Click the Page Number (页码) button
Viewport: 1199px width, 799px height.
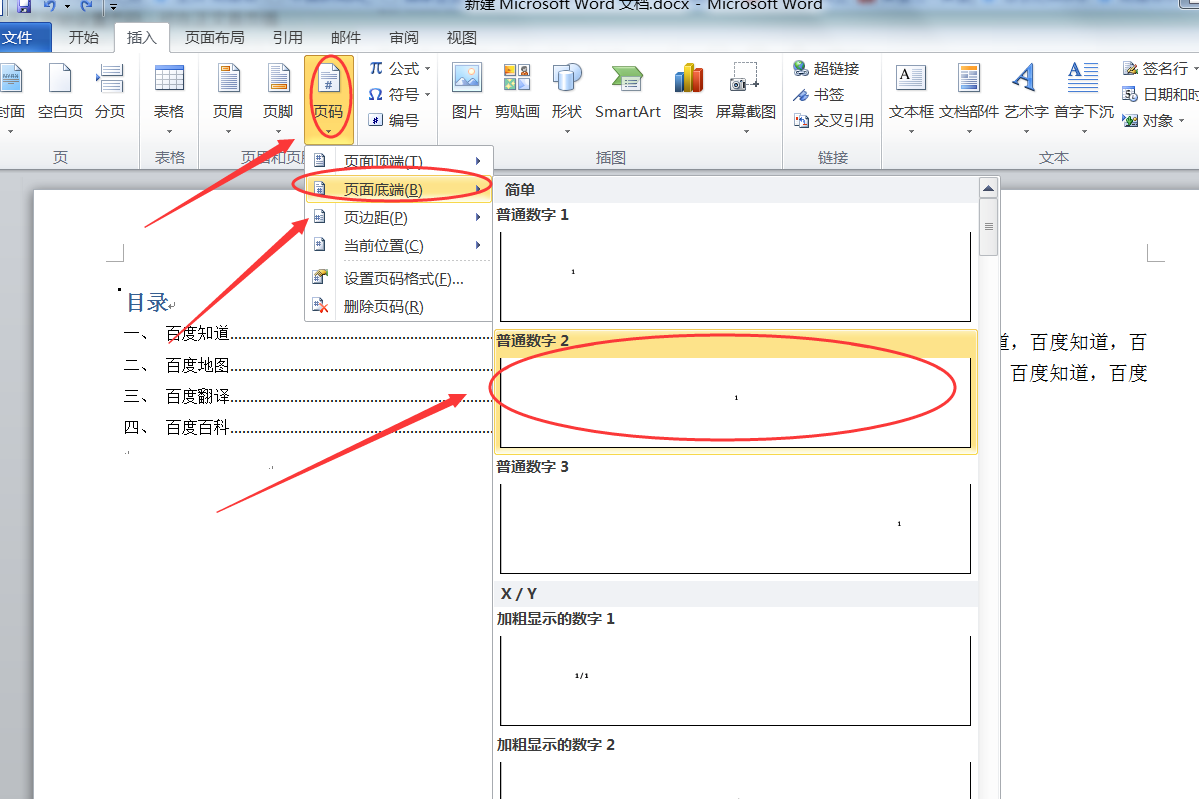[329, 98]
